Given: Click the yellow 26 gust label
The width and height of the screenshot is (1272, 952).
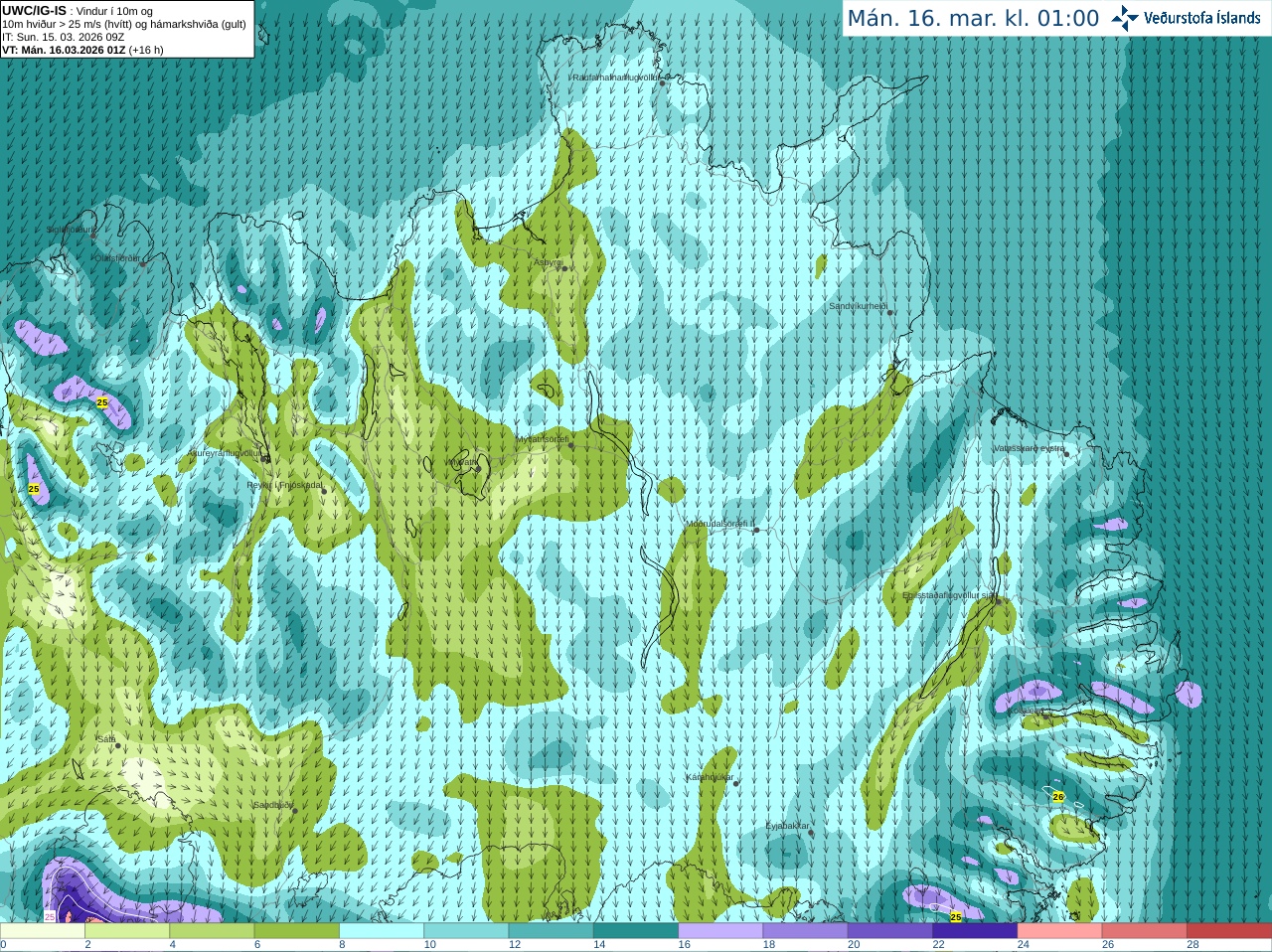Looking at the screenshot, I should [x=1058, y=797].
